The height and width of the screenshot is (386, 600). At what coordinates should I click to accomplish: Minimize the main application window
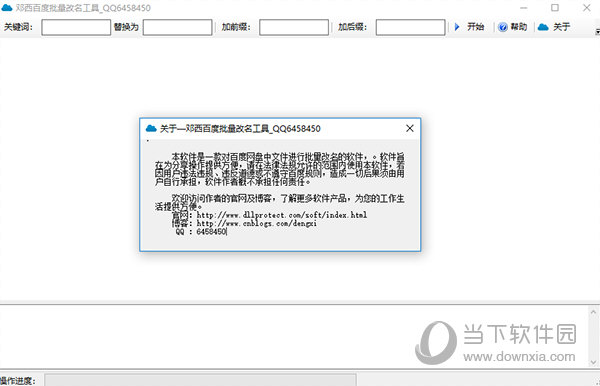click(523, 8)
